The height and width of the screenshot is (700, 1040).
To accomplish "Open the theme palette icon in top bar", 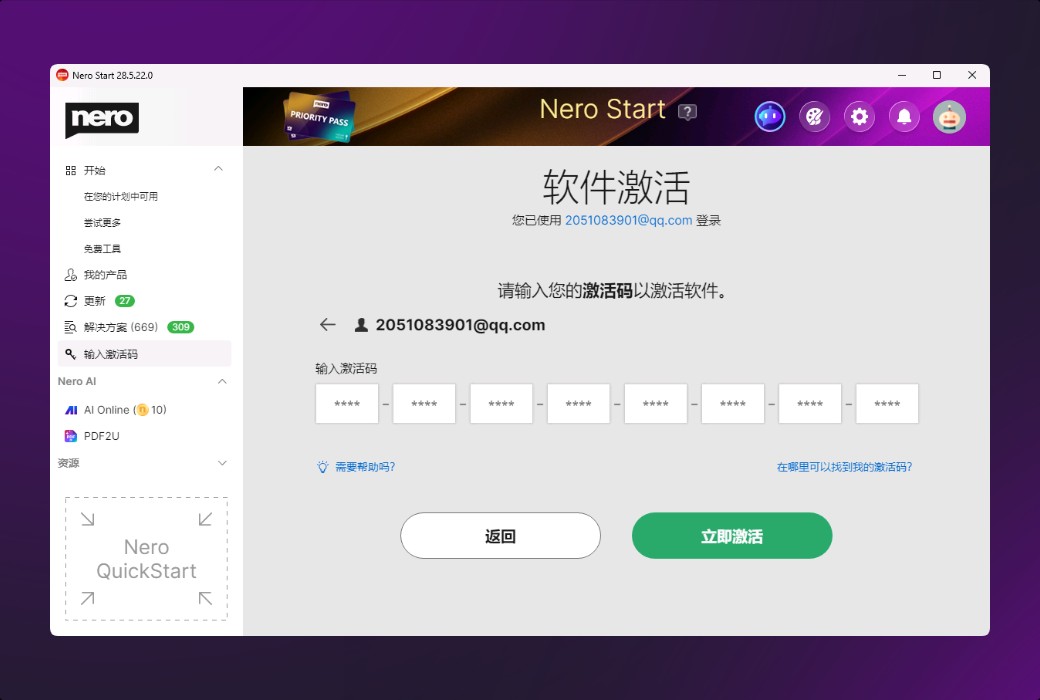I will (x=814, y=117).
